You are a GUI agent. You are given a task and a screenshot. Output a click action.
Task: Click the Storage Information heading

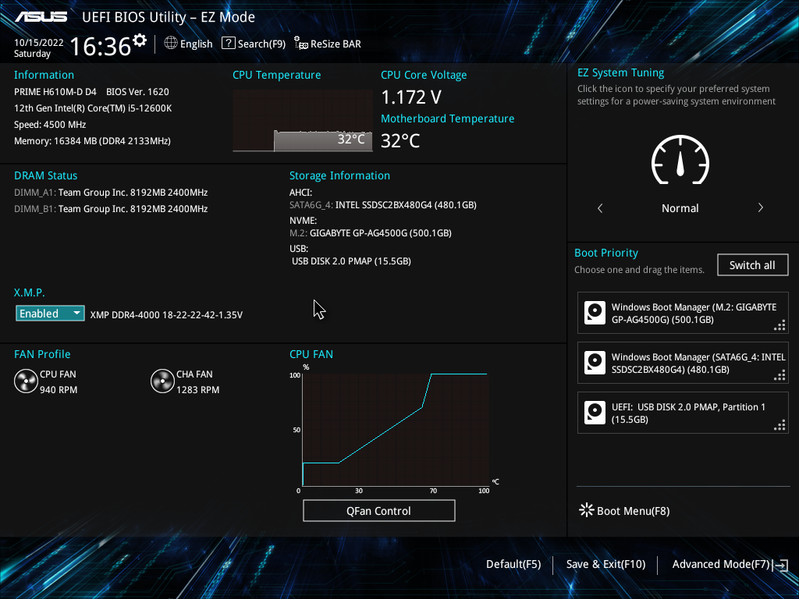point(340,176)
